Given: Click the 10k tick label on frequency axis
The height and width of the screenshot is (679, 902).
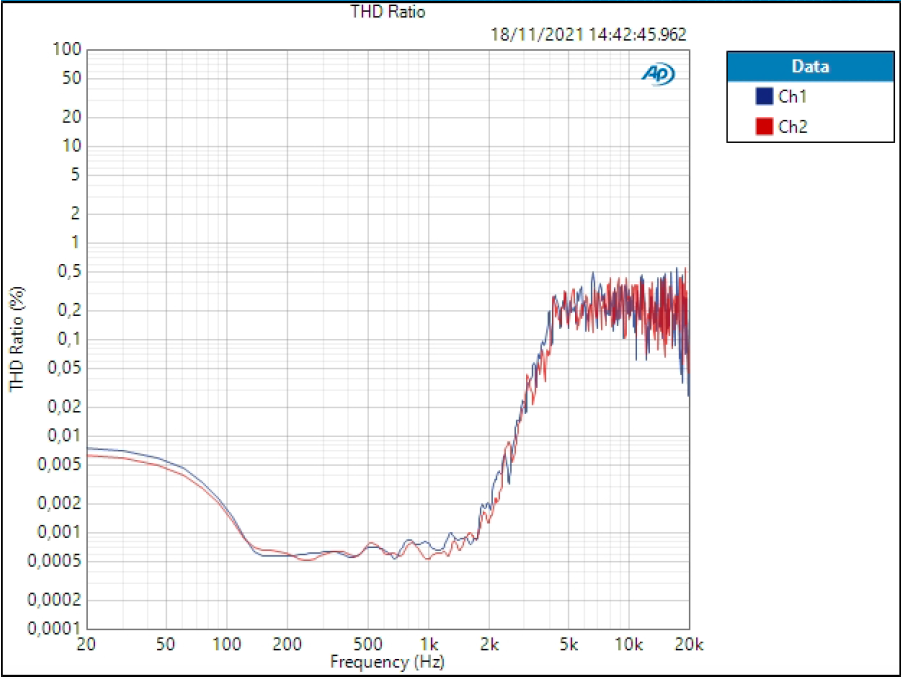Looking at the screenshot, I should click(x=628, y=643).
